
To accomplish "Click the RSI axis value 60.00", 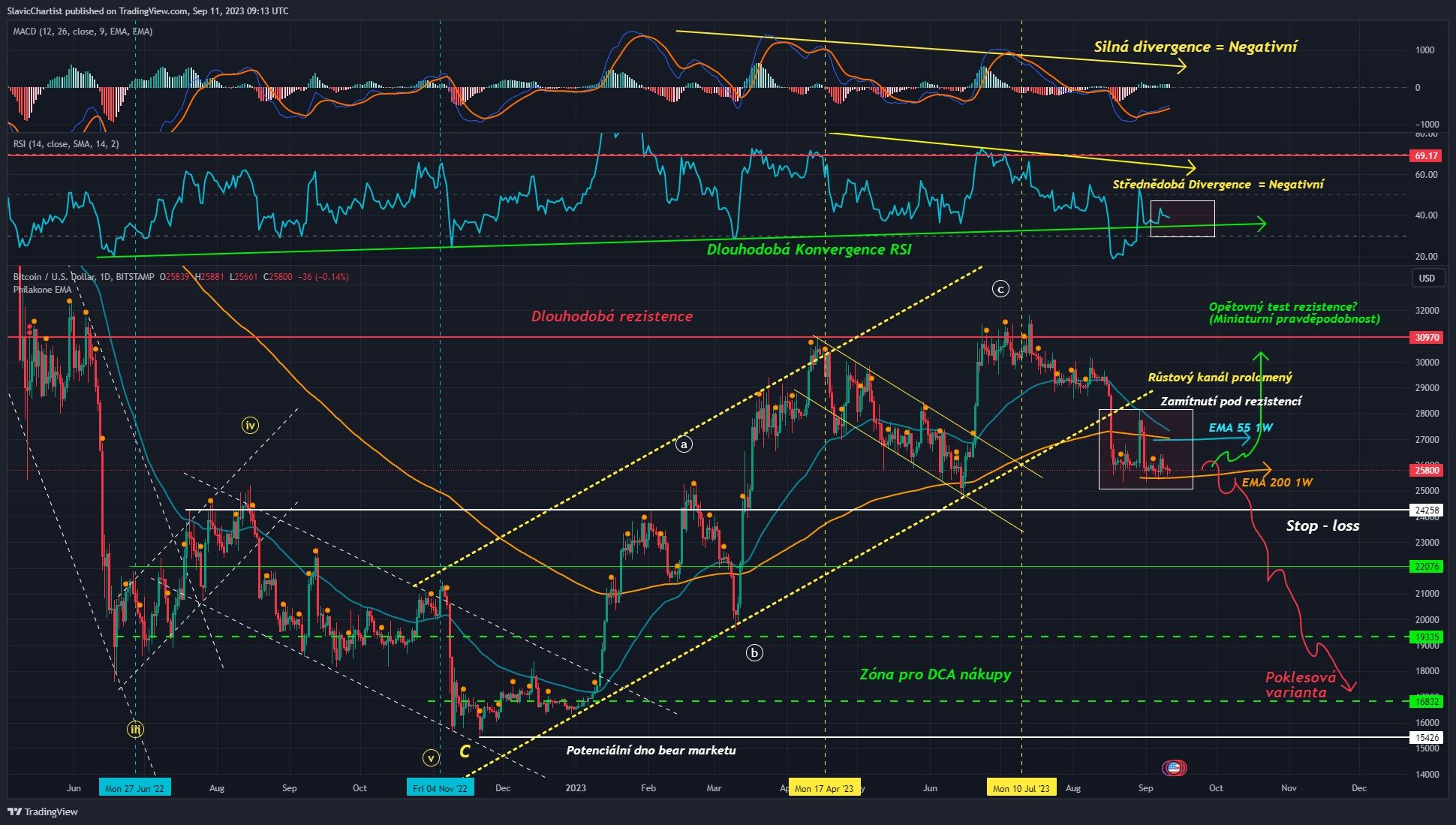I will pos(1427,175).
